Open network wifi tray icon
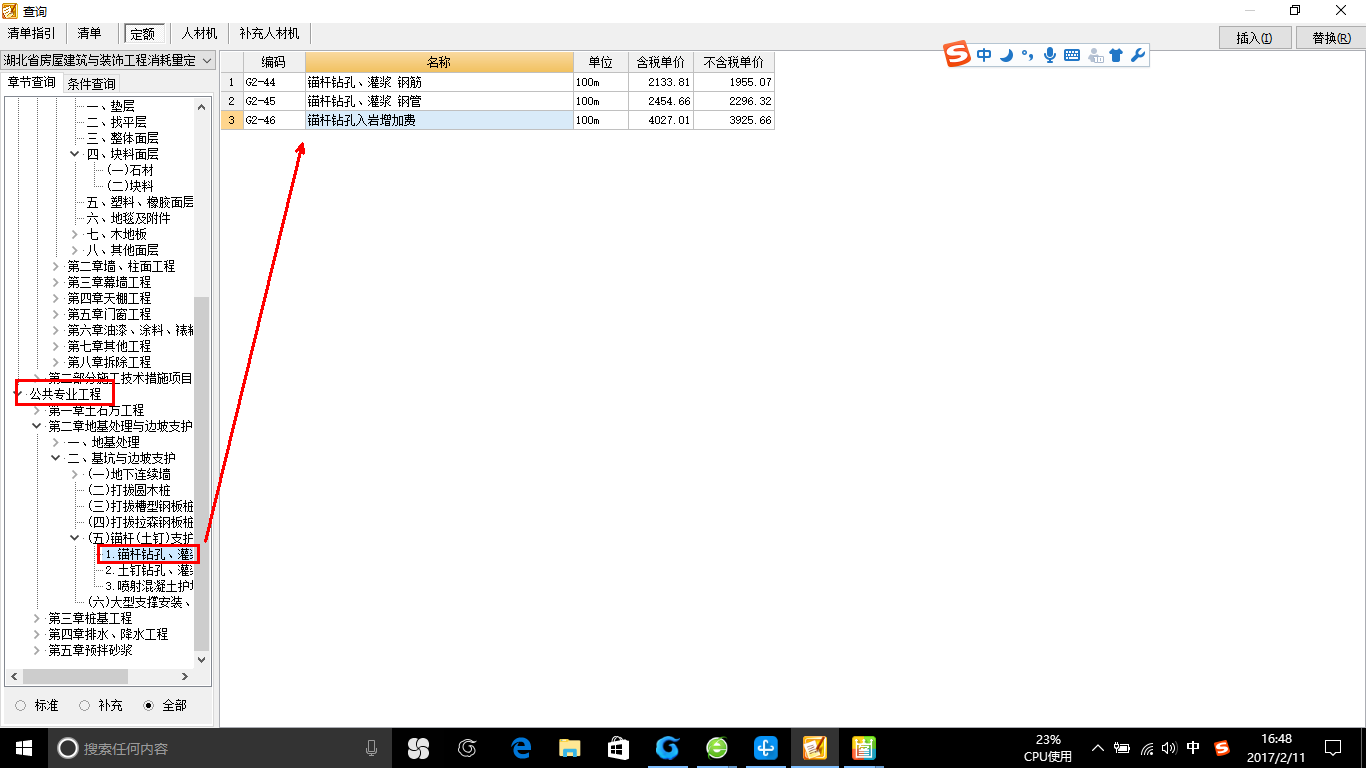Viewport: 1366px width, 768px height. pyautogui.click(x=1147, y=748)
